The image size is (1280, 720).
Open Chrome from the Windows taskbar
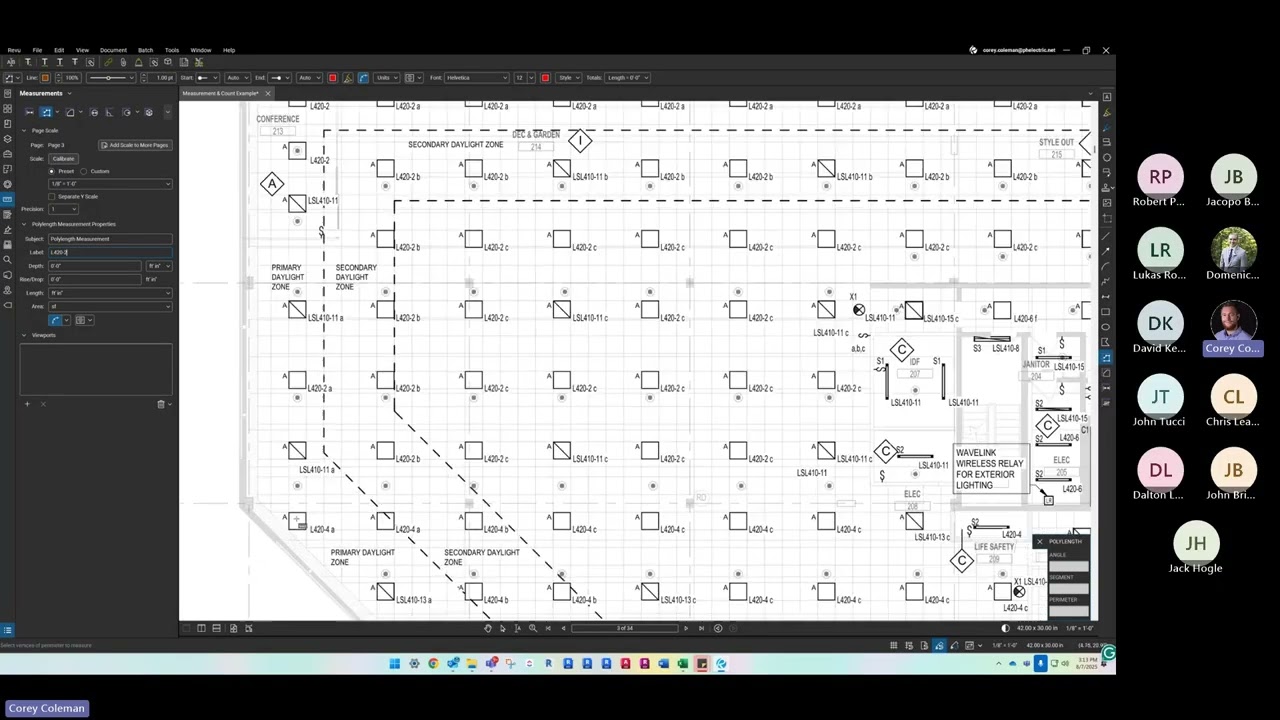(433, 663)
